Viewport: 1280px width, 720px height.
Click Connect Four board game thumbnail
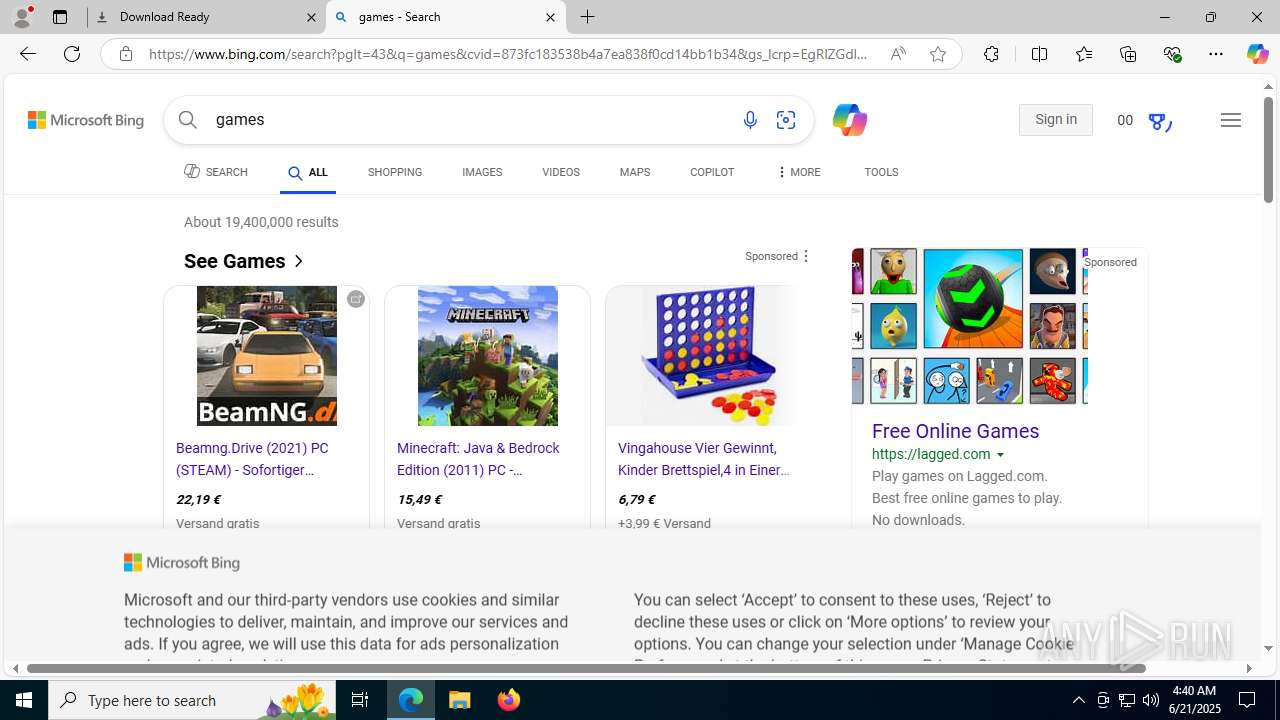(709, 356)
